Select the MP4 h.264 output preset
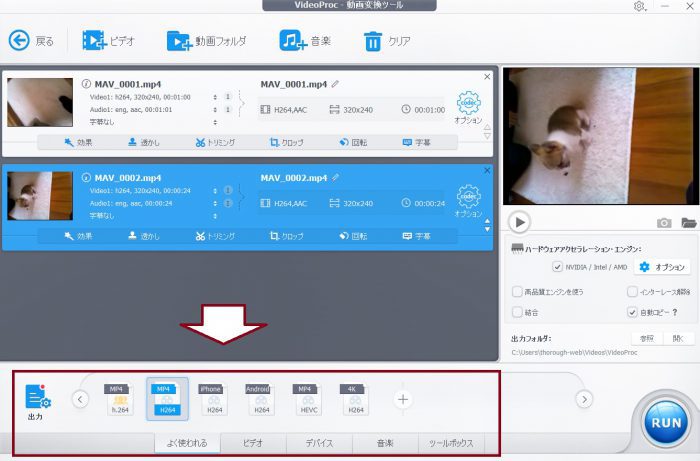This screenshot has width=700, height=461. coord(120,399)
